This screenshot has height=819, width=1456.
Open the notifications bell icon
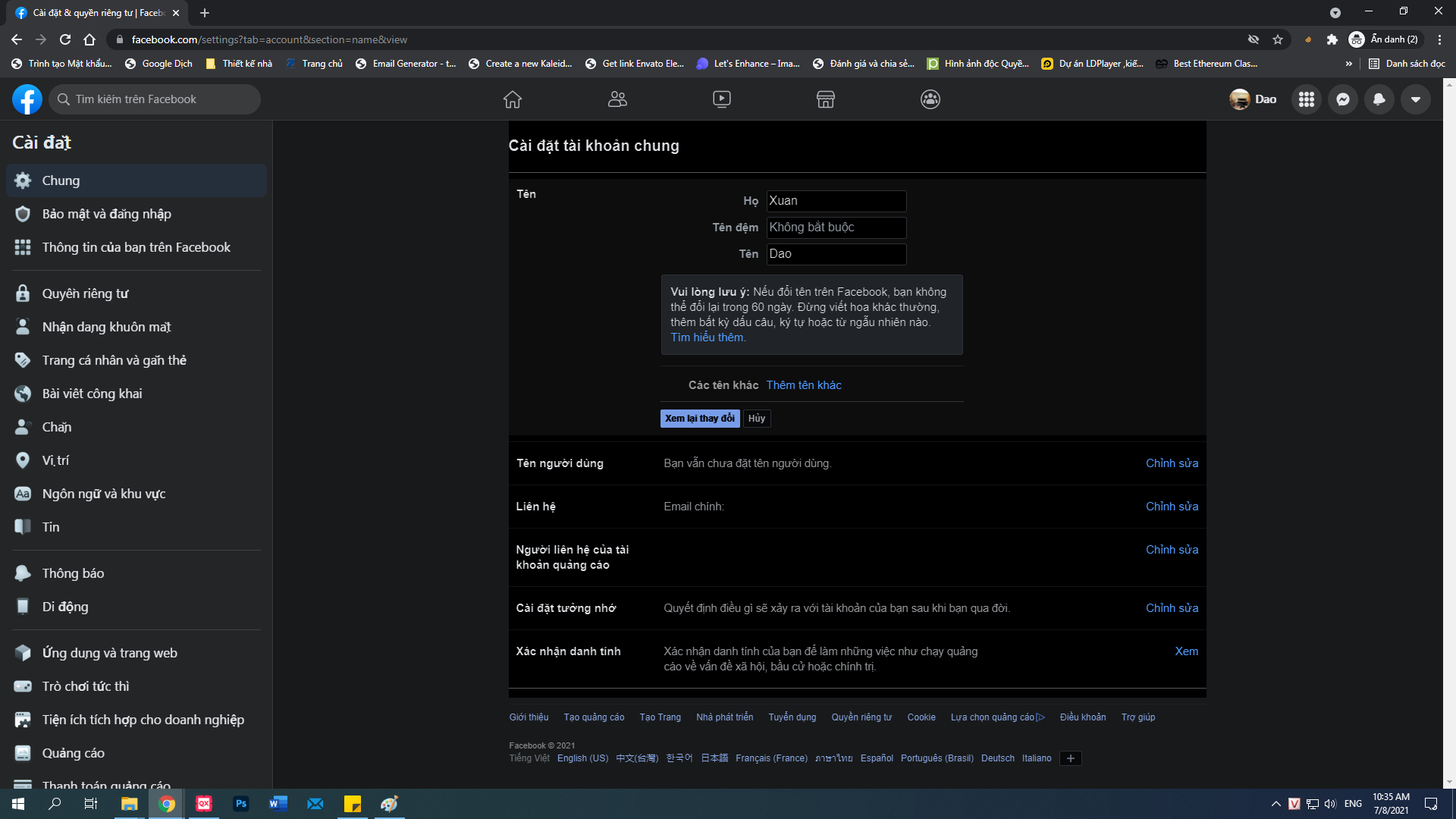point(1379,99)
